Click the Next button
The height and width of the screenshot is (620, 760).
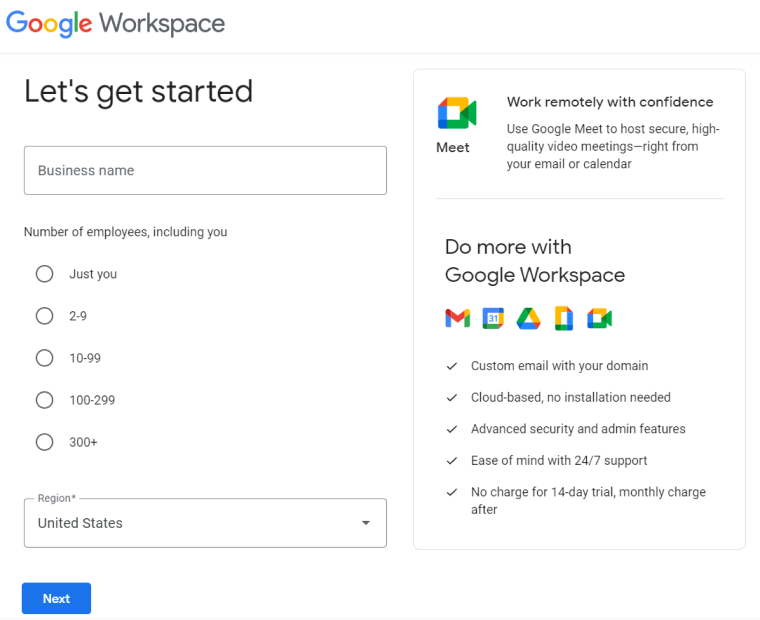point(56,599)
